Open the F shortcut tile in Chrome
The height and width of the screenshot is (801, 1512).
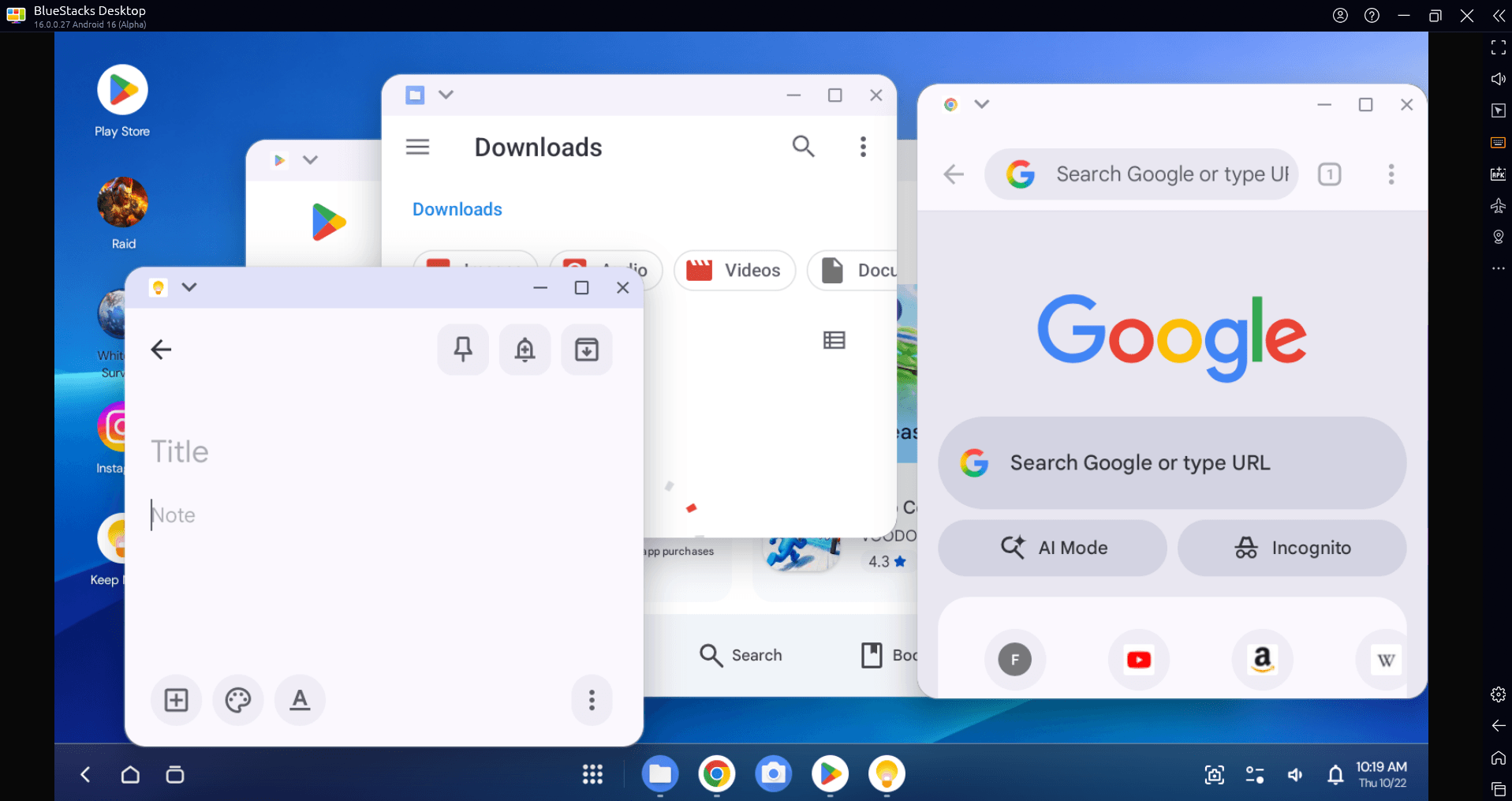(x=1015, y=660)
